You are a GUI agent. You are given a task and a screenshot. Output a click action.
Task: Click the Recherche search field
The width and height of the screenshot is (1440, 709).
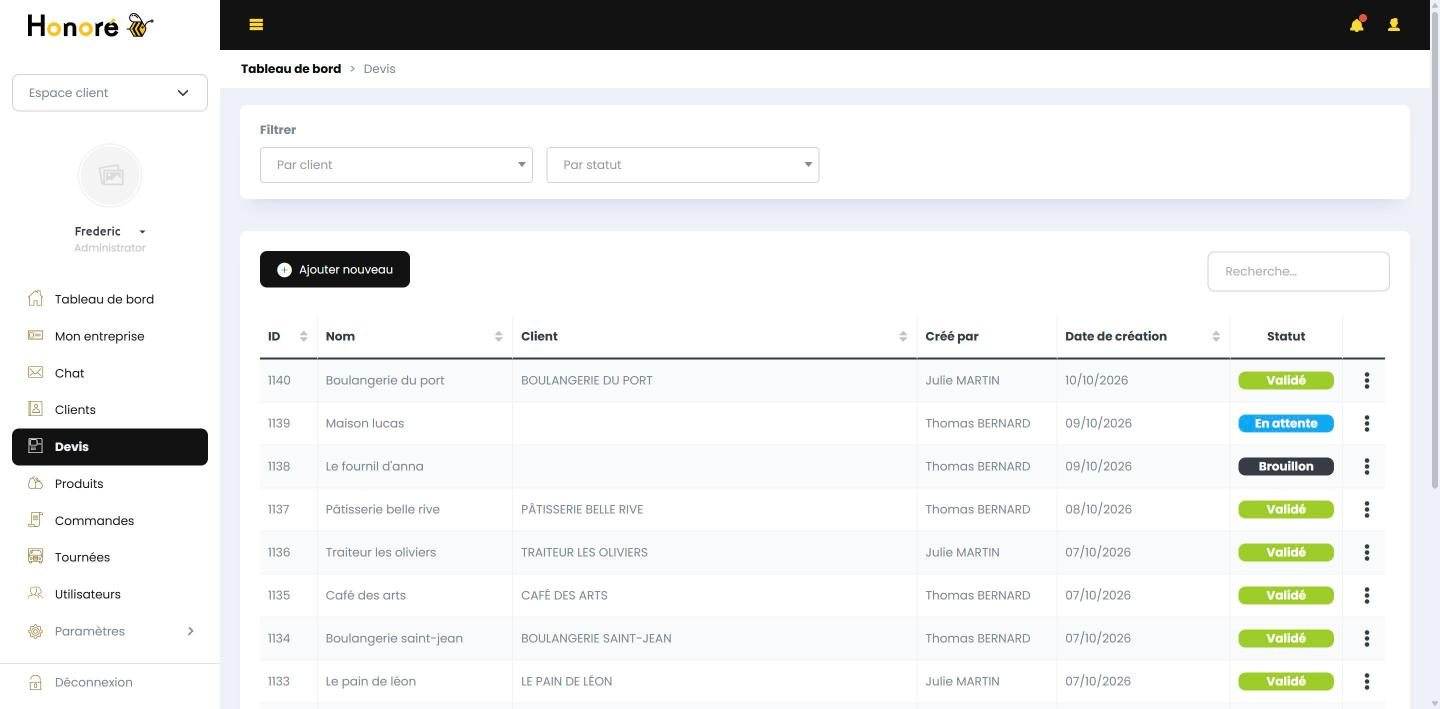click(1298, 271)
